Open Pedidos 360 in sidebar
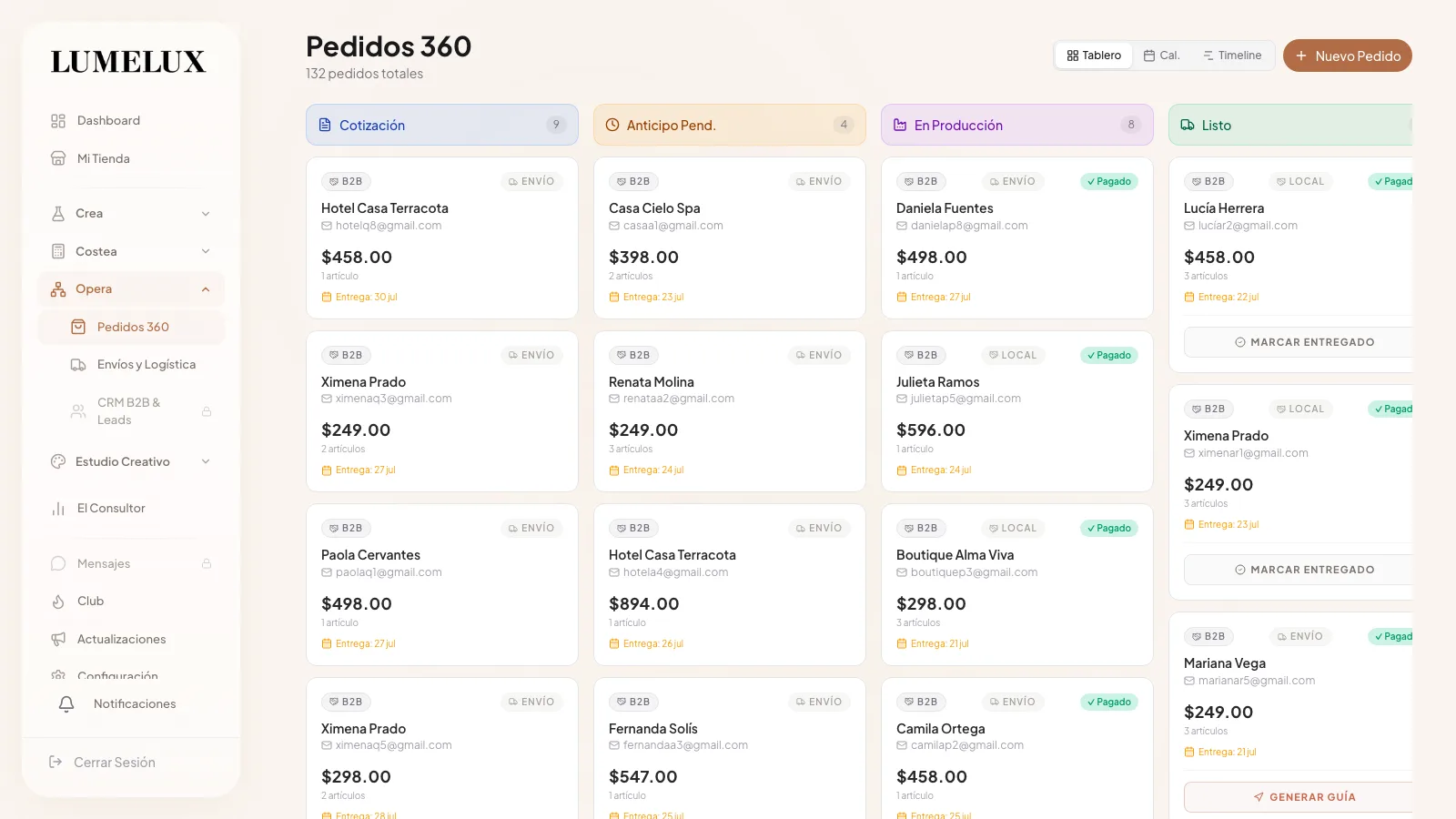 [131, 328]
